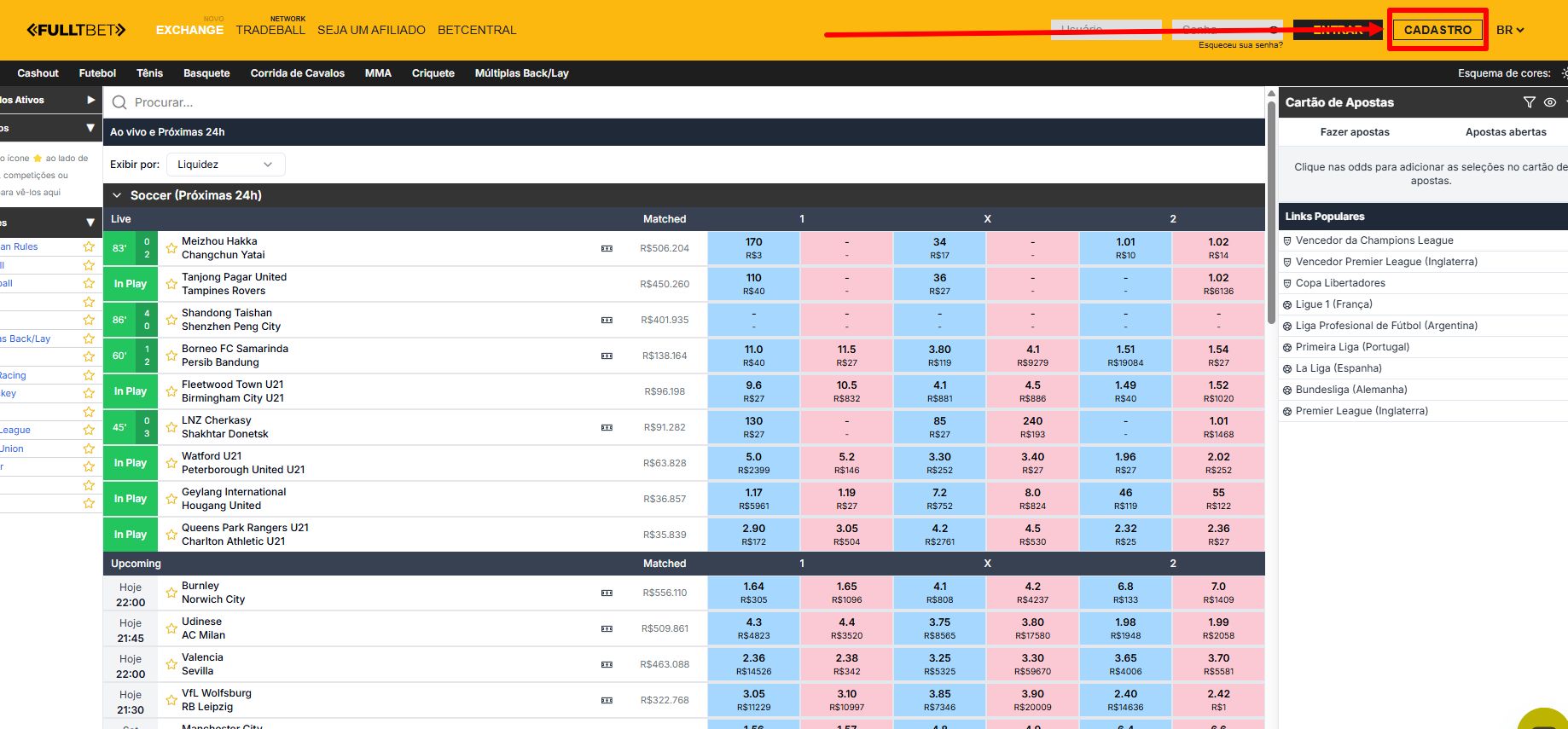This screenshot has width=1568, height=729.
Task: Open the Múltiplas Back/Lay menu item
Action: [x=521, y=73]
